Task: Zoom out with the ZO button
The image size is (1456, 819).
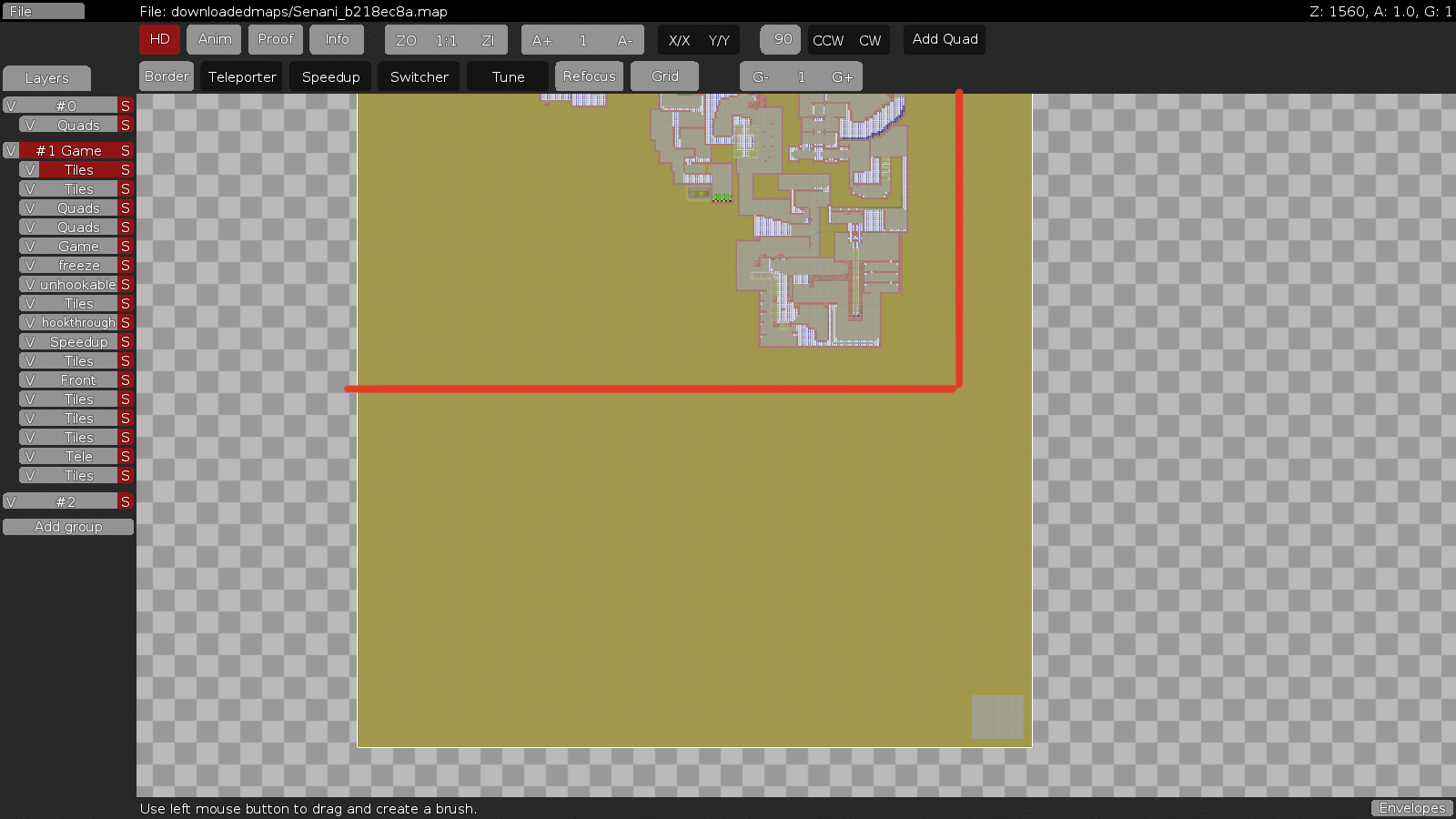Action: [405, 40]
